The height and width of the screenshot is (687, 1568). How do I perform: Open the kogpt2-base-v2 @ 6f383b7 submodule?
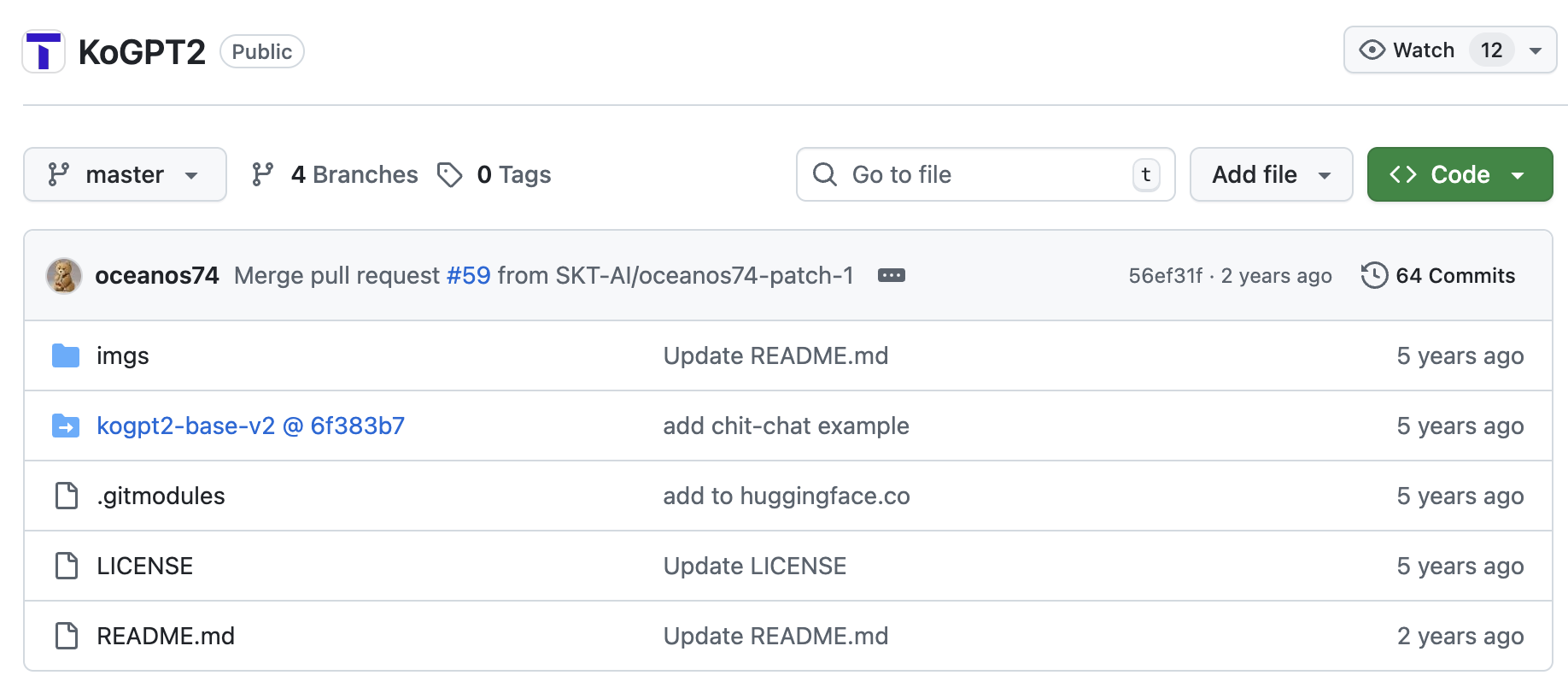tap(251, 426)
